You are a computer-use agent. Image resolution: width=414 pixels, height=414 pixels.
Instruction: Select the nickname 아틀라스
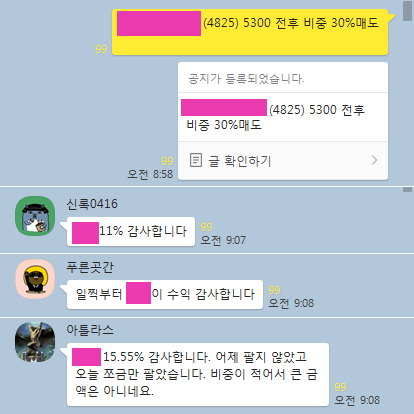click(x=90, y=330)
